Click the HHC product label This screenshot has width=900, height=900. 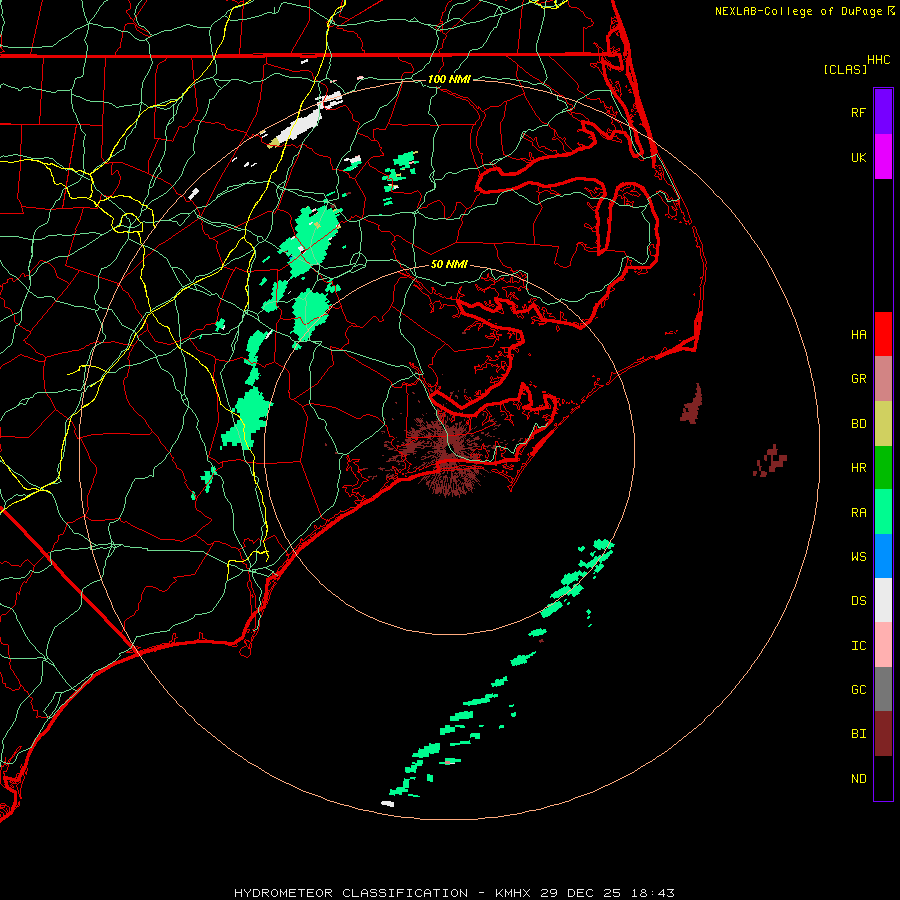coord(879,60)
